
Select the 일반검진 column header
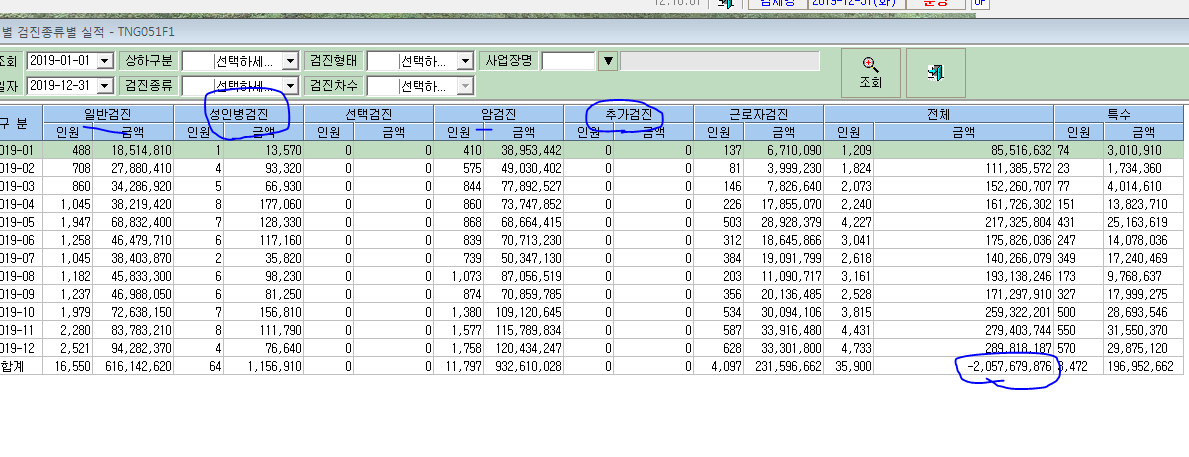(x=108, y=114)
